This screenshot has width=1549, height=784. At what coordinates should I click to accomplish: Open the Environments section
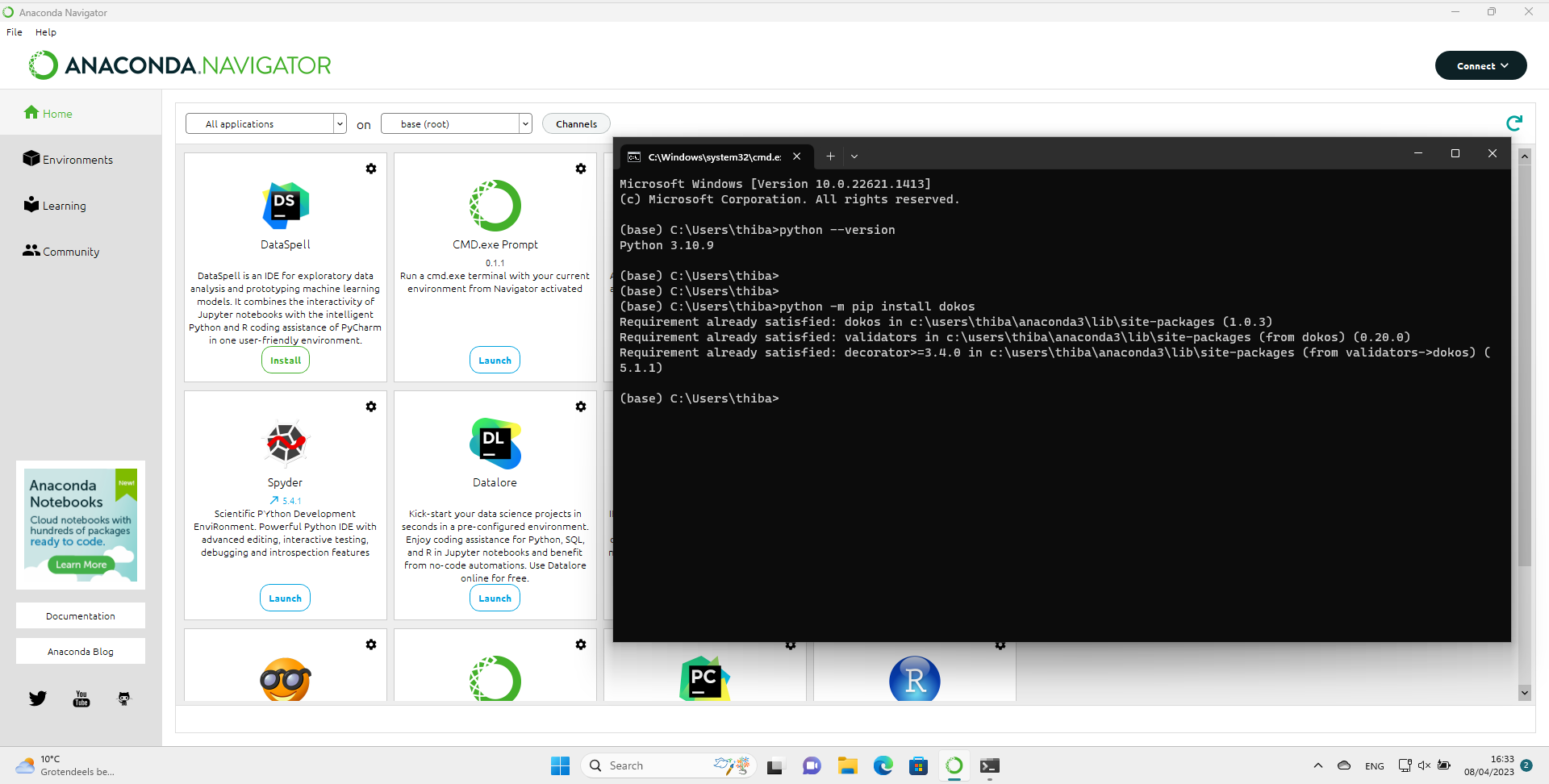pos(69,160)
